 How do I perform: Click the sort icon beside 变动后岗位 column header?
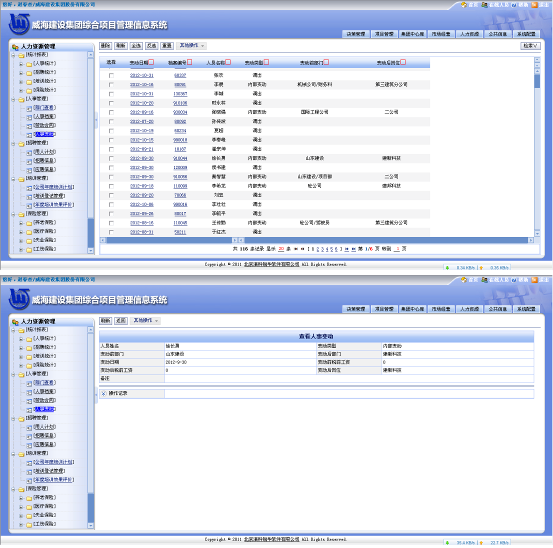tap(403, 62)
